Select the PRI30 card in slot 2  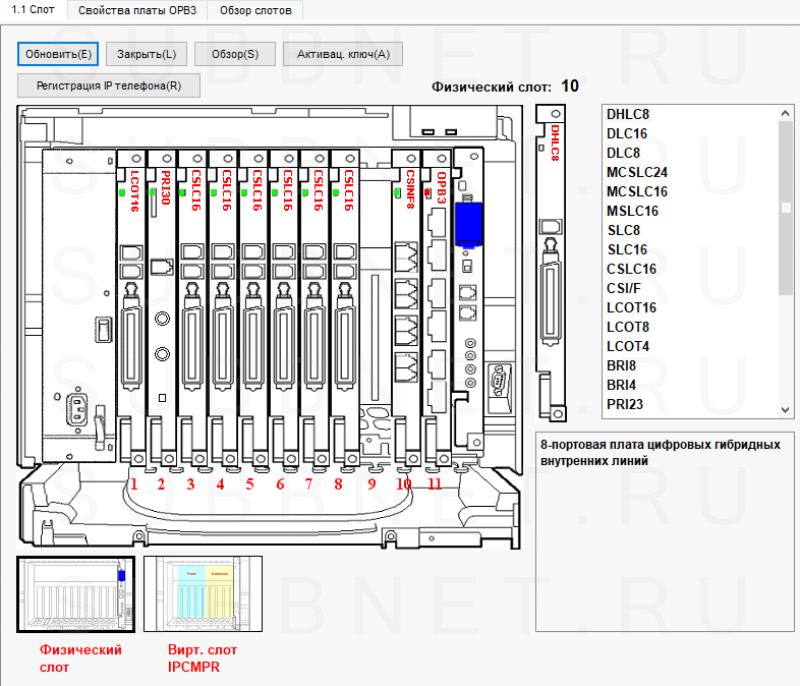tap(162, 300)
